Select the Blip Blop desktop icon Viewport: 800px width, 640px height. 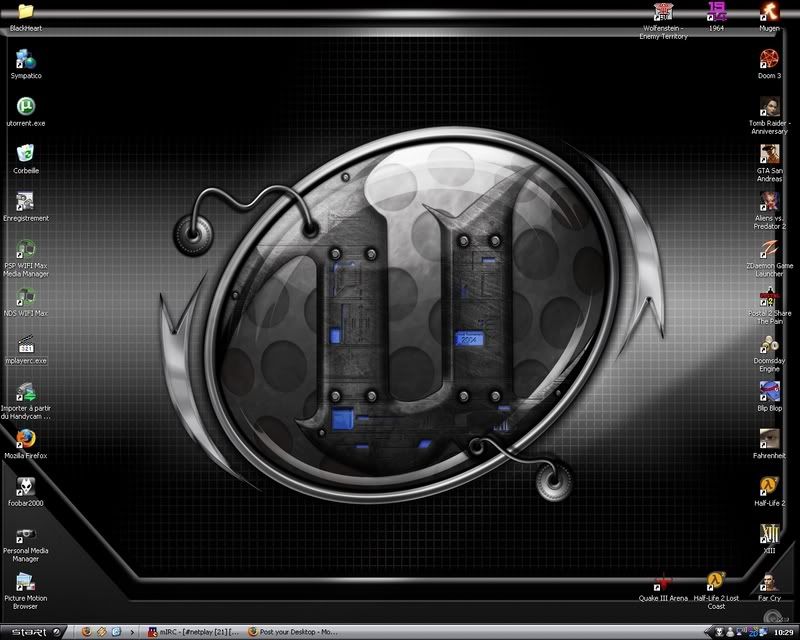[x=769, y=397]
